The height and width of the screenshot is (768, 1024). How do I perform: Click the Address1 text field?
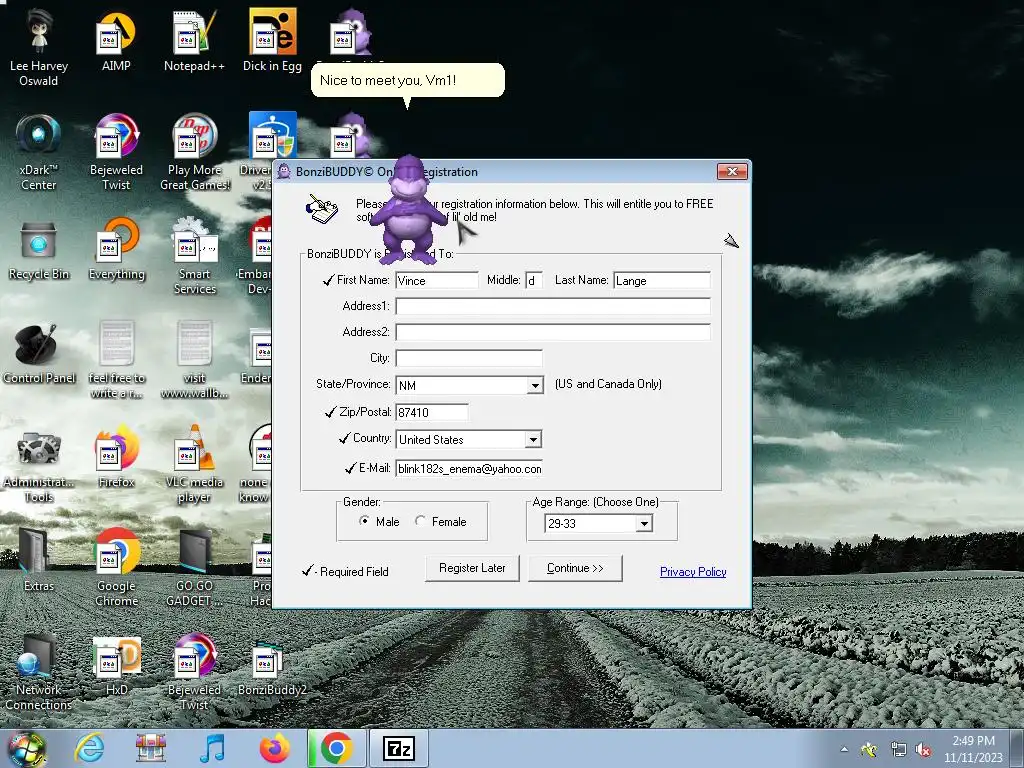click(x=552, y=306)
